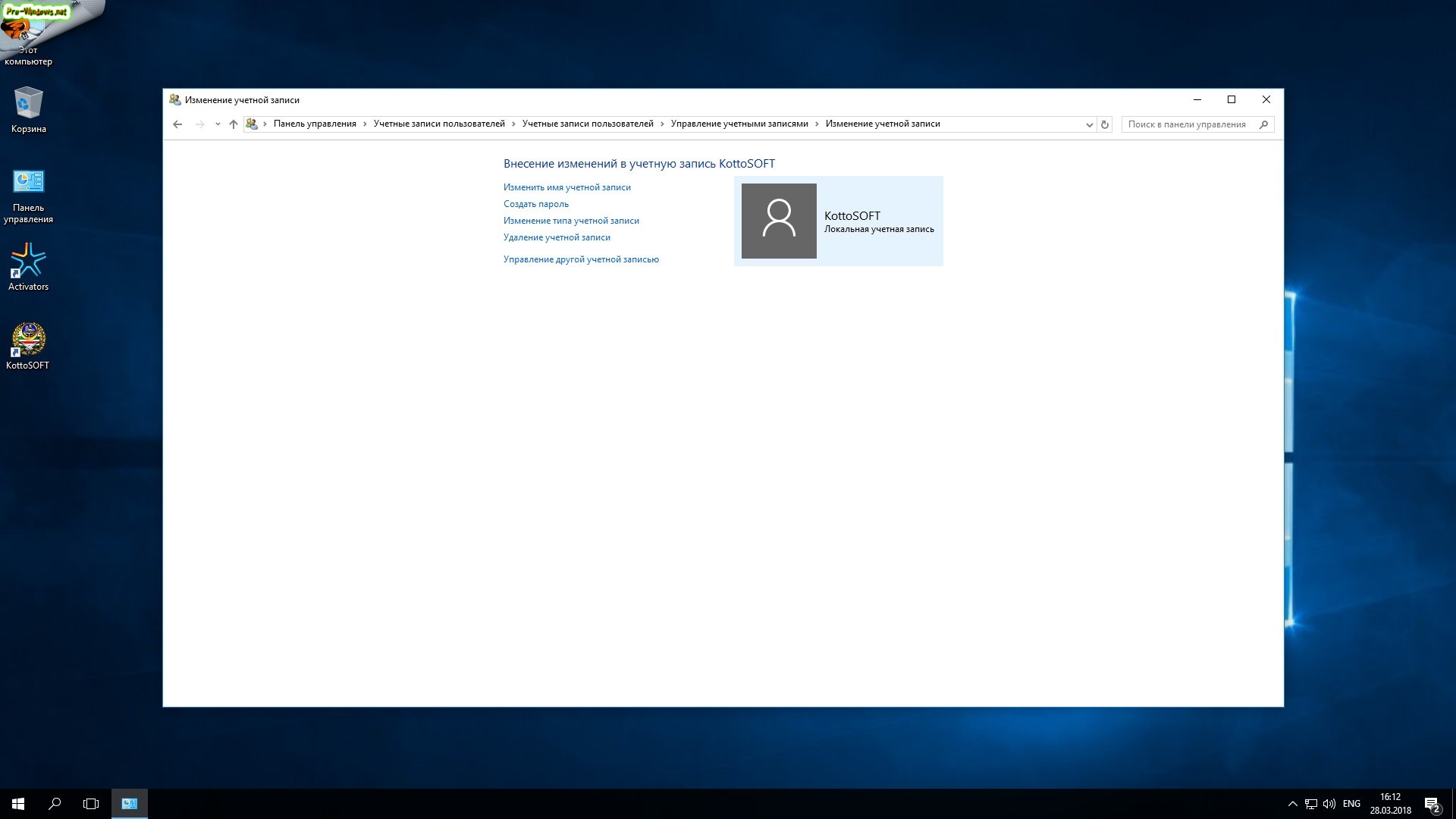This screenshot has width=1456, height=819.
Task: Click the Создать пароль link
Action: pos(535,204)
